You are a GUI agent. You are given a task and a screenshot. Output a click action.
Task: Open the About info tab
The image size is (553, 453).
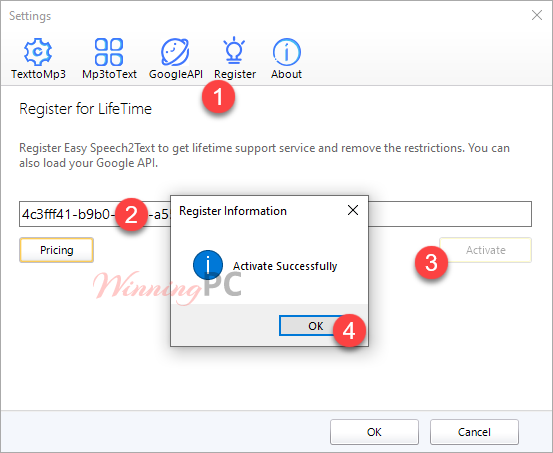click(286, 59)
